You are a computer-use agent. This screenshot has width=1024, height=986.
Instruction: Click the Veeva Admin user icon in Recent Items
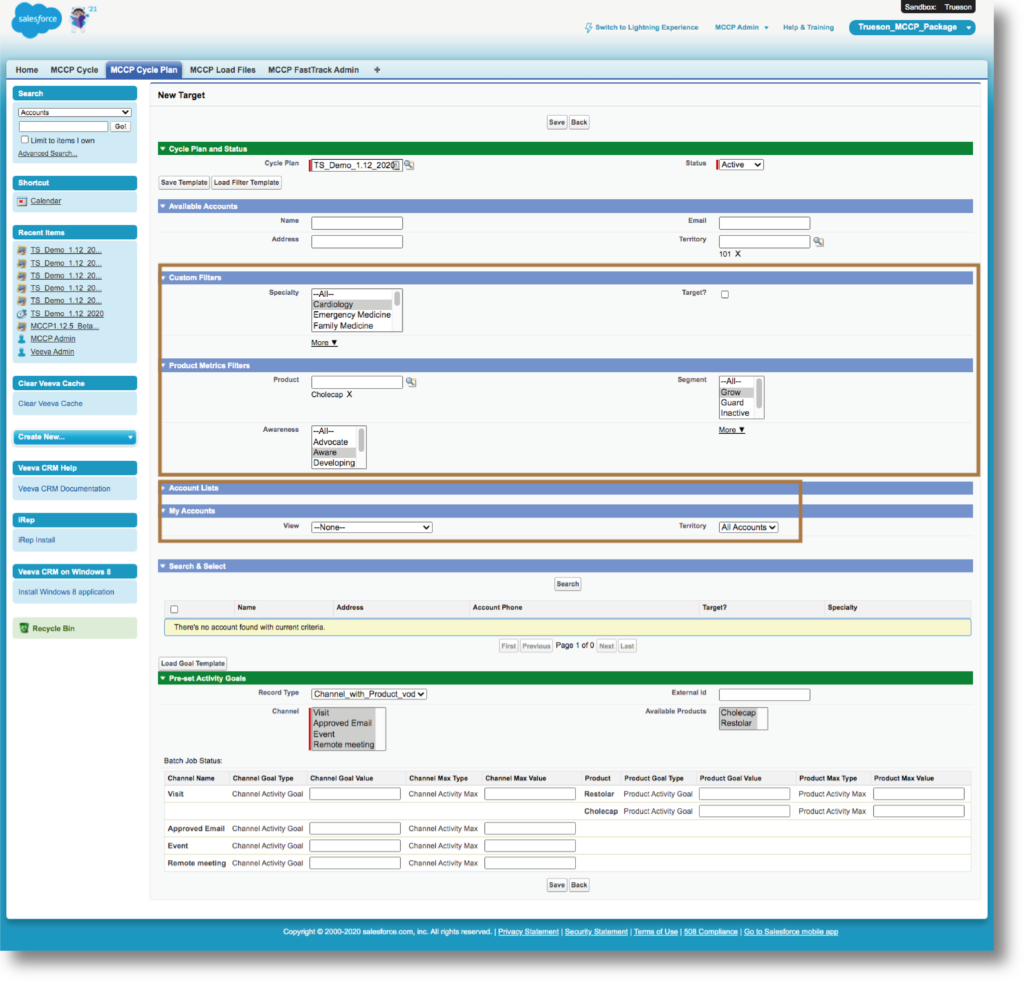tap(22, 352)
